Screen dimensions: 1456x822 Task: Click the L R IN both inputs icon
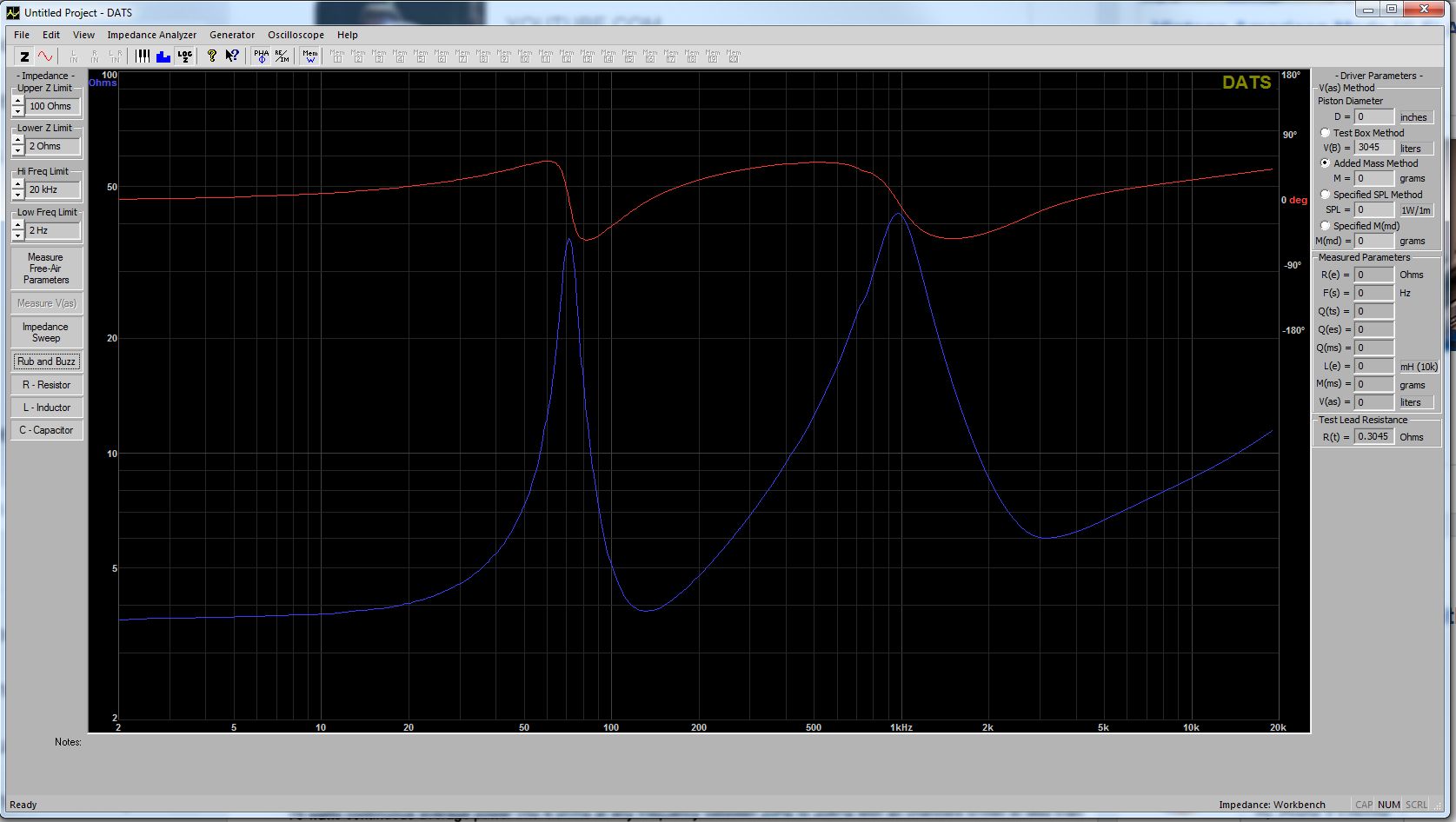[116, 56]
